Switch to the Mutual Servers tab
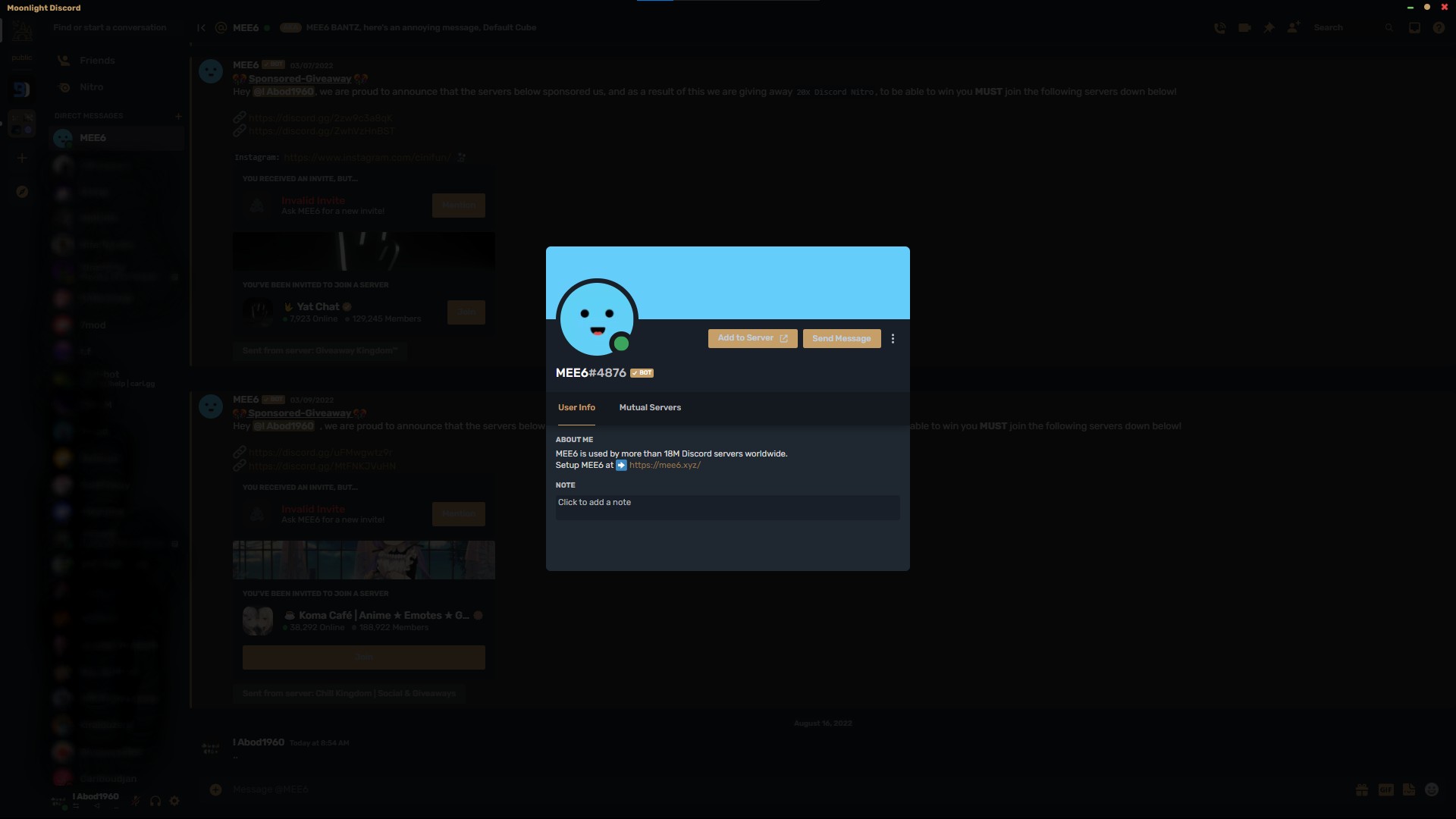1456x819 pixels. point(650,408)
